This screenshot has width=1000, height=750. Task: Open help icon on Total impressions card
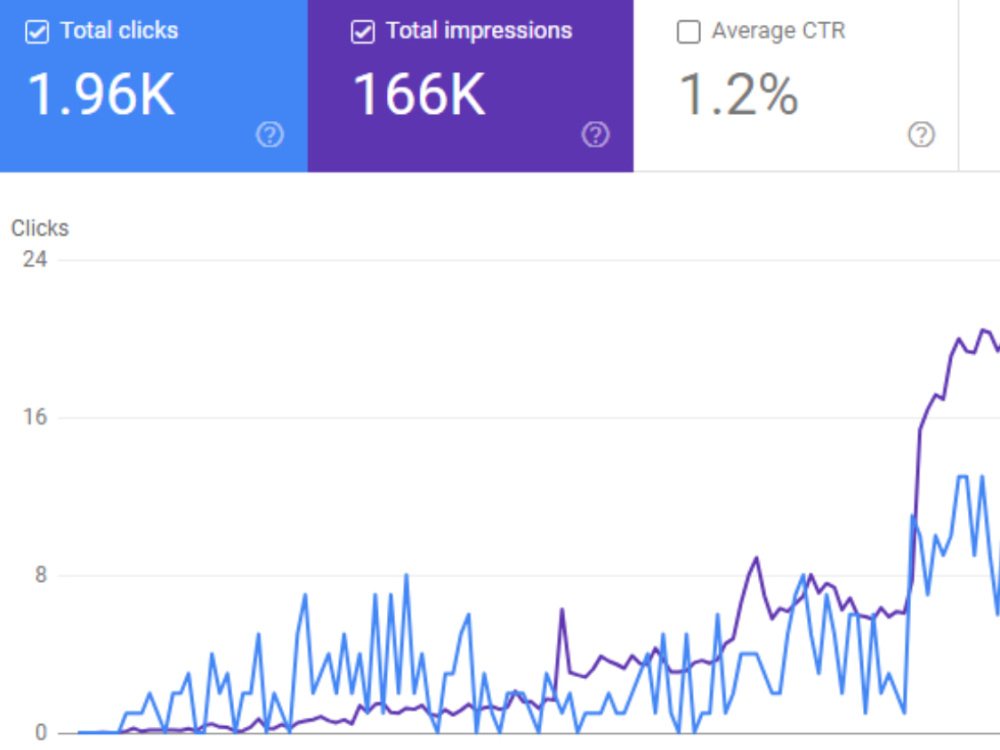click(596, 135)
